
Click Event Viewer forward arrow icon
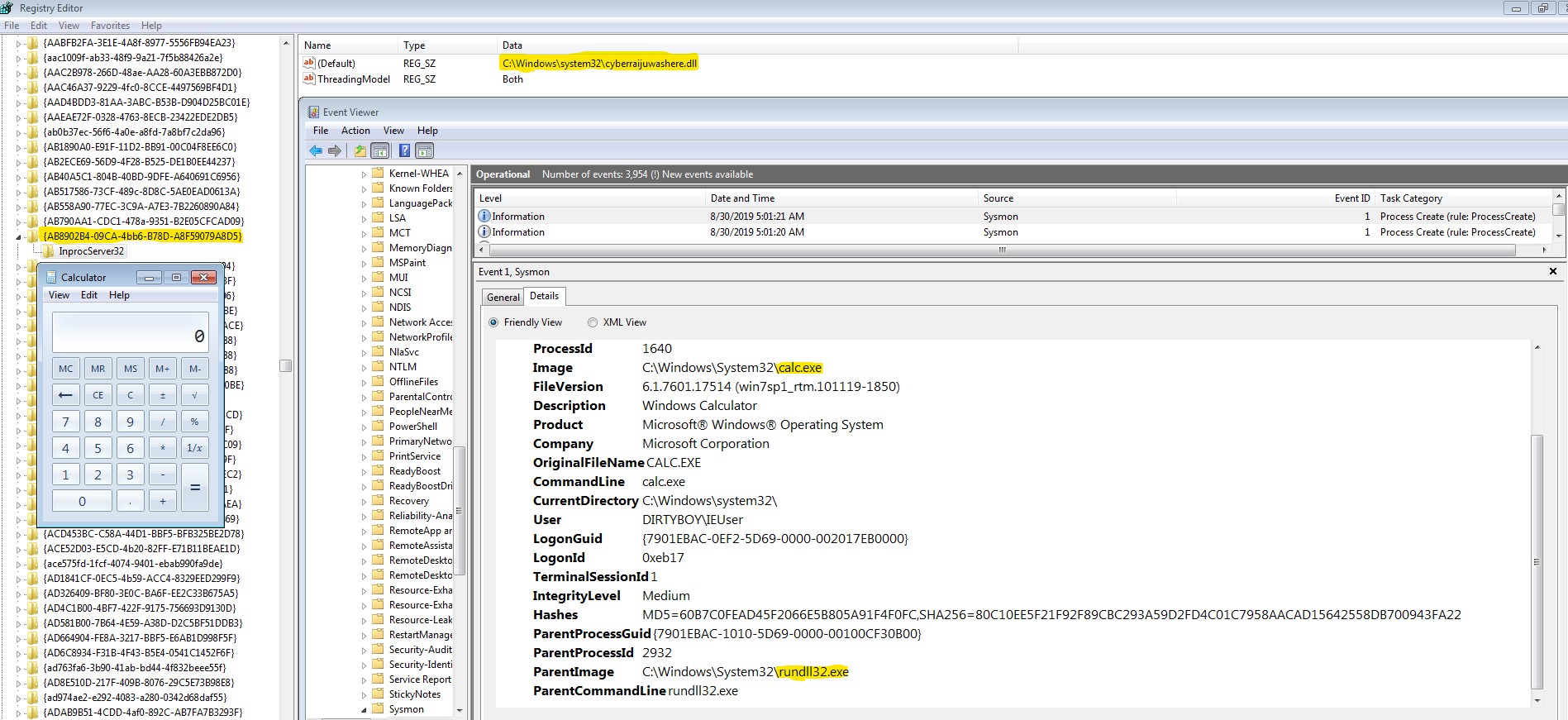point(335,150)
